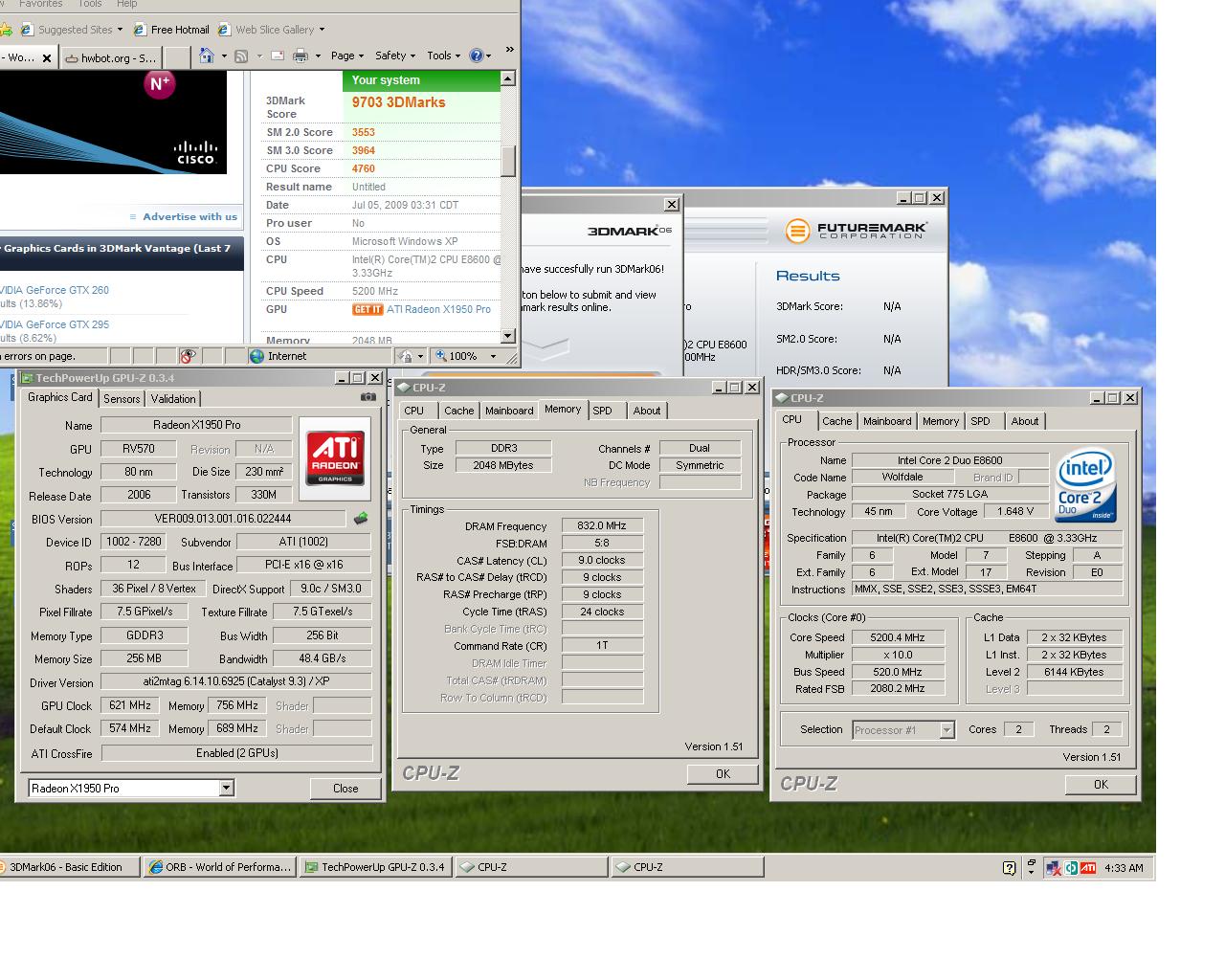Click the Suggested Sites favorites icon
Viewport: 1225px width, 980px height.
(x=27, y=30)
